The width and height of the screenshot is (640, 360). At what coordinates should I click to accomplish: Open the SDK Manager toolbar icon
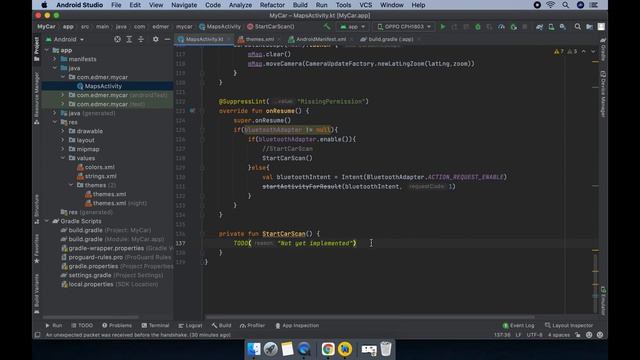click(563, 27)
